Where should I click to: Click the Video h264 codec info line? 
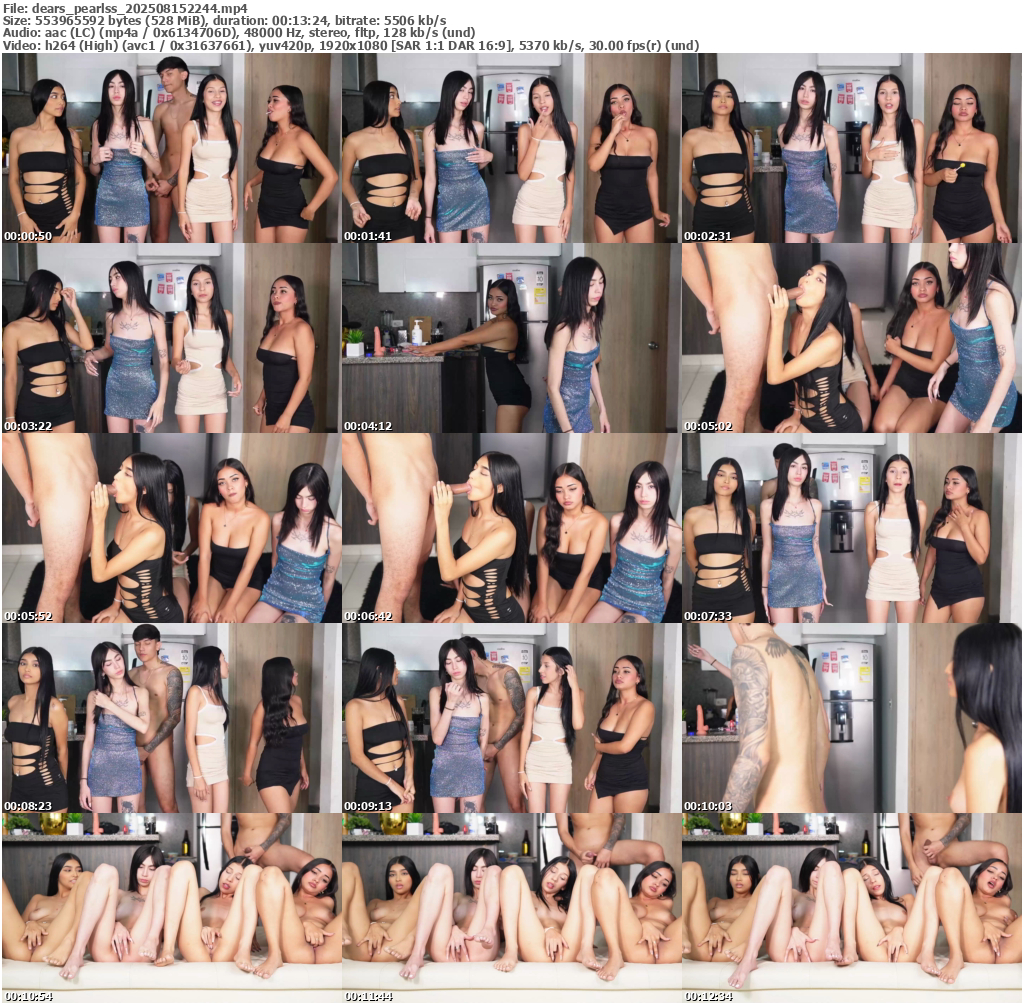pos(351,45)
